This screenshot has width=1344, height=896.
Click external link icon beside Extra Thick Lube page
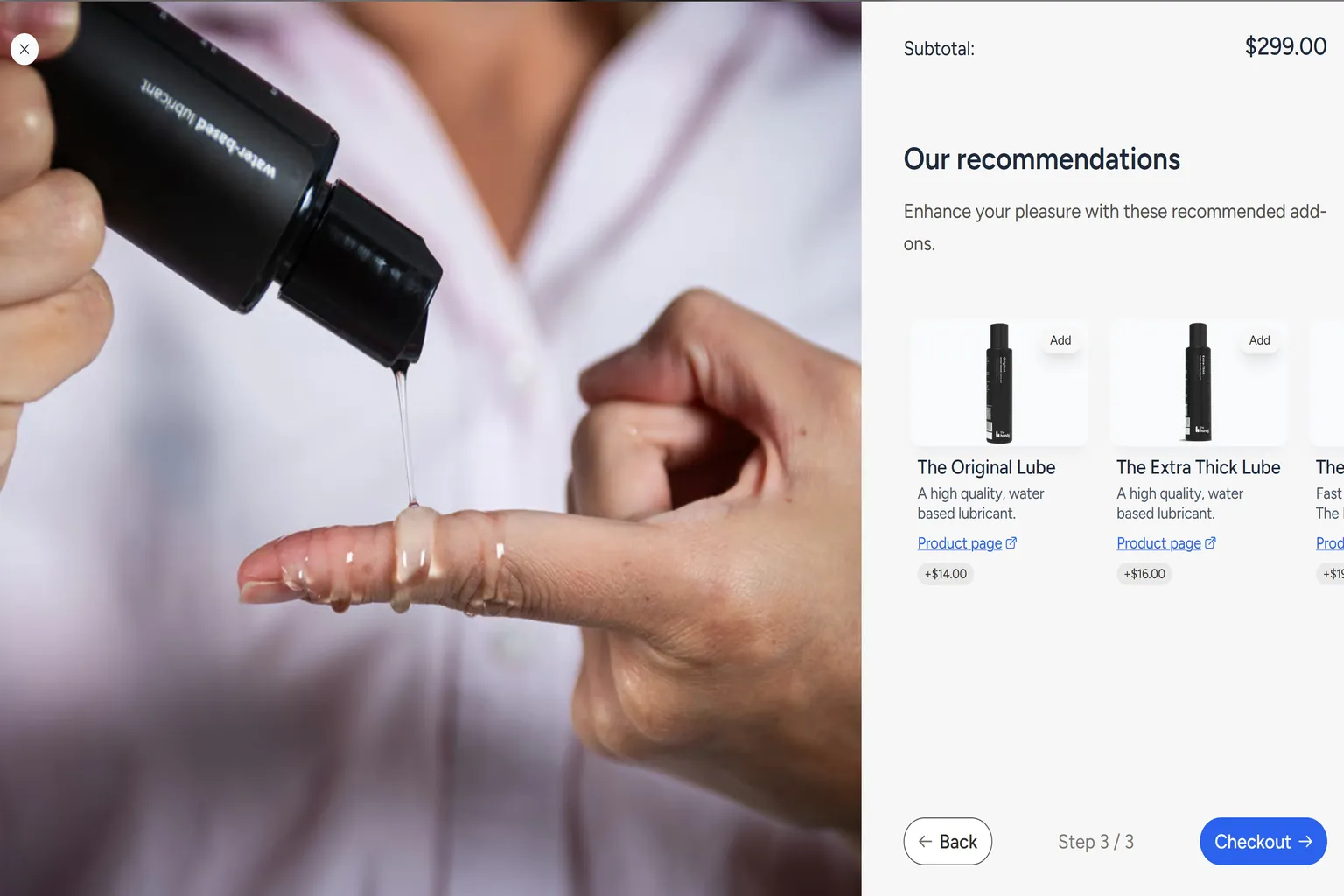[x=1211, y=543]
